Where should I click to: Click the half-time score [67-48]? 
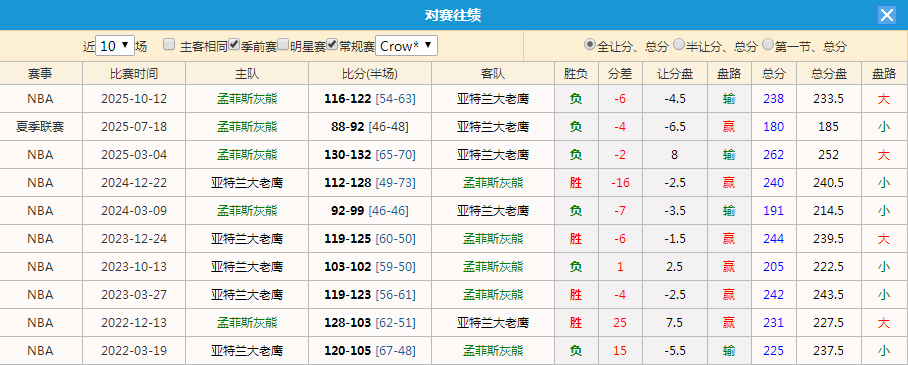pos(396,351)
